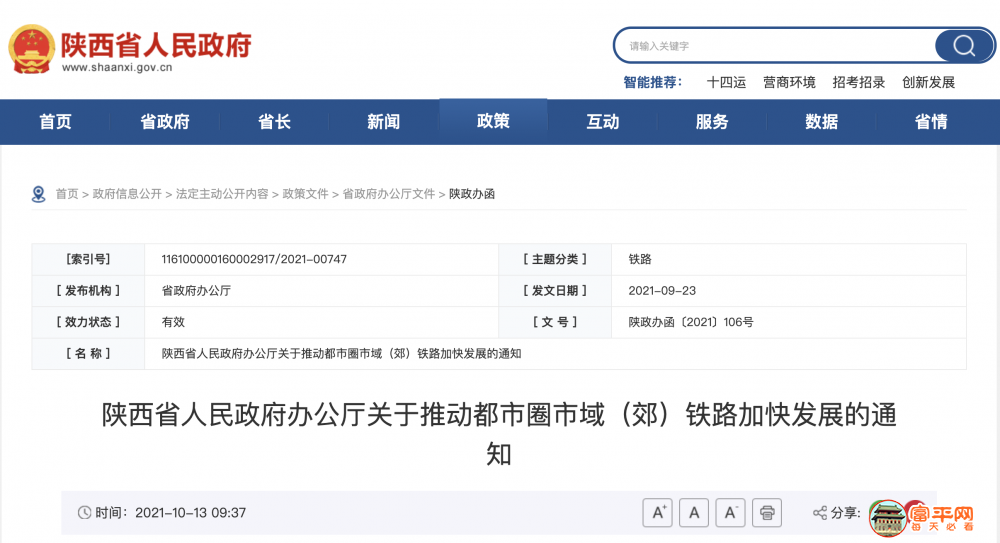Reset font size with middle A button
The height and width of the screenshot is (543, 1000).
[x=694, y=513]
